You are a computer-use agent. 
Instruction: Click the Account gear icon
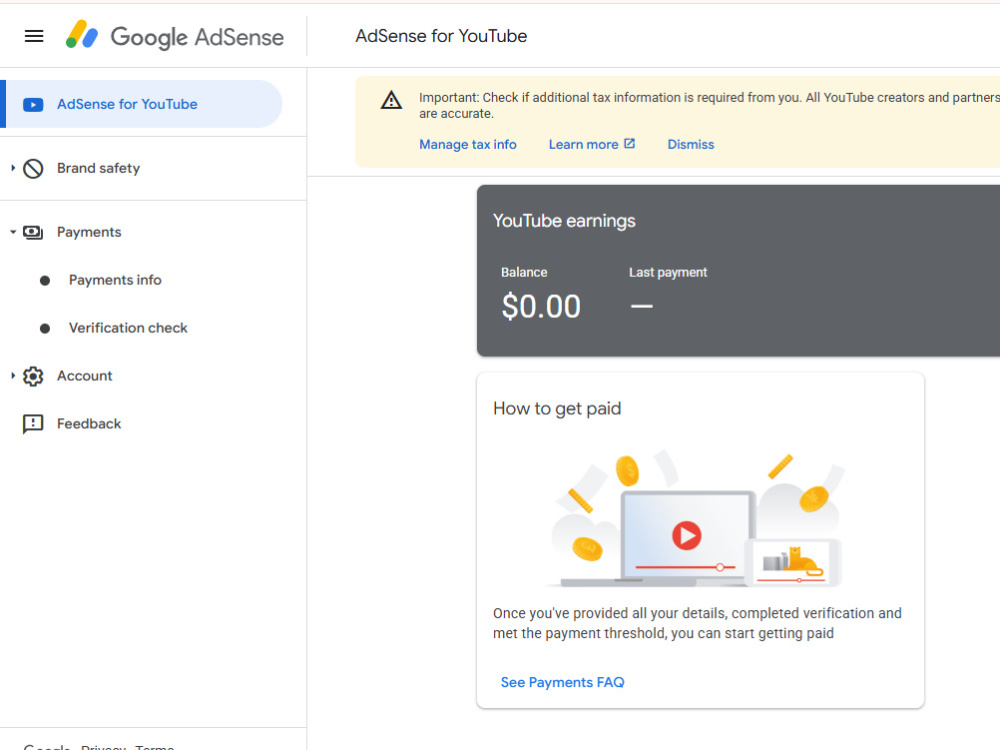33,376
